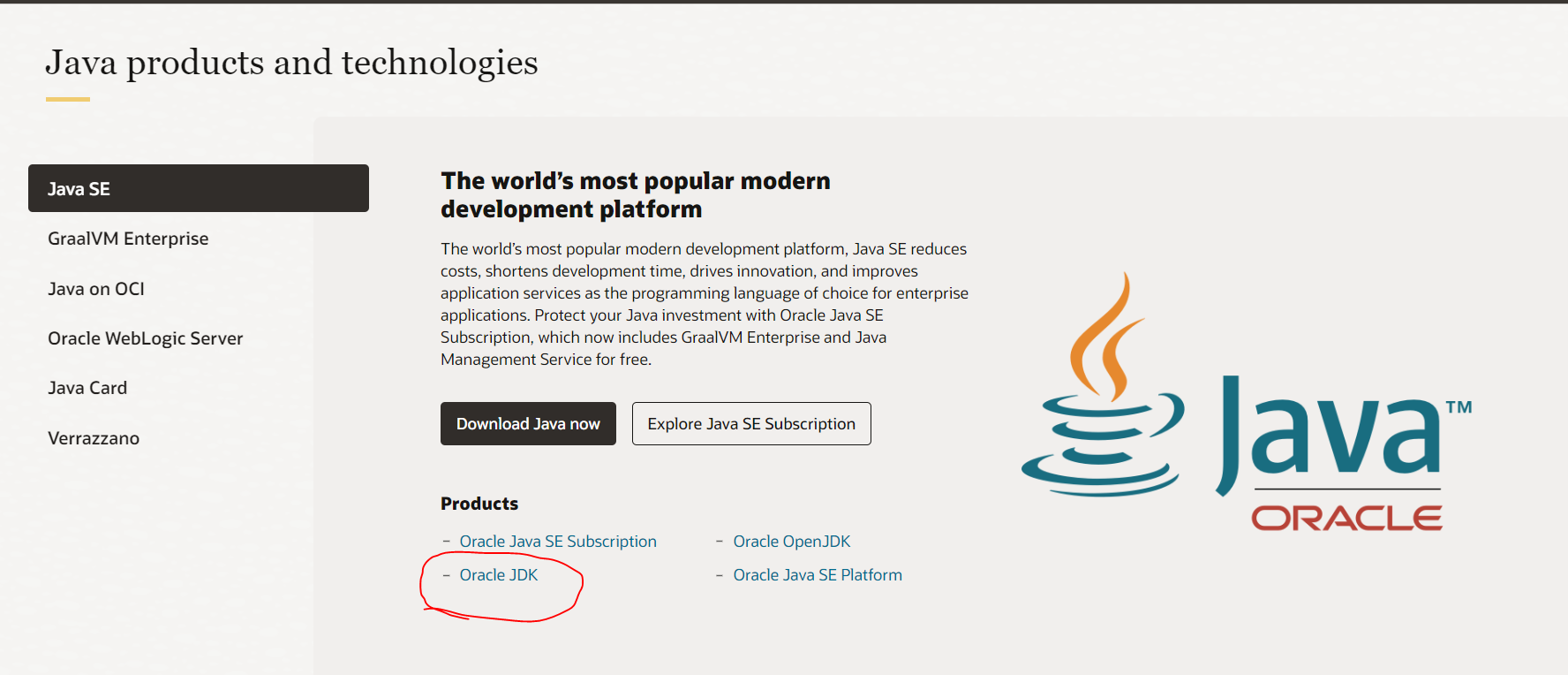This screenshot has width=1568, height=675.
Task: Switch to the Verrazzano tab
Action: click(94, 438)
